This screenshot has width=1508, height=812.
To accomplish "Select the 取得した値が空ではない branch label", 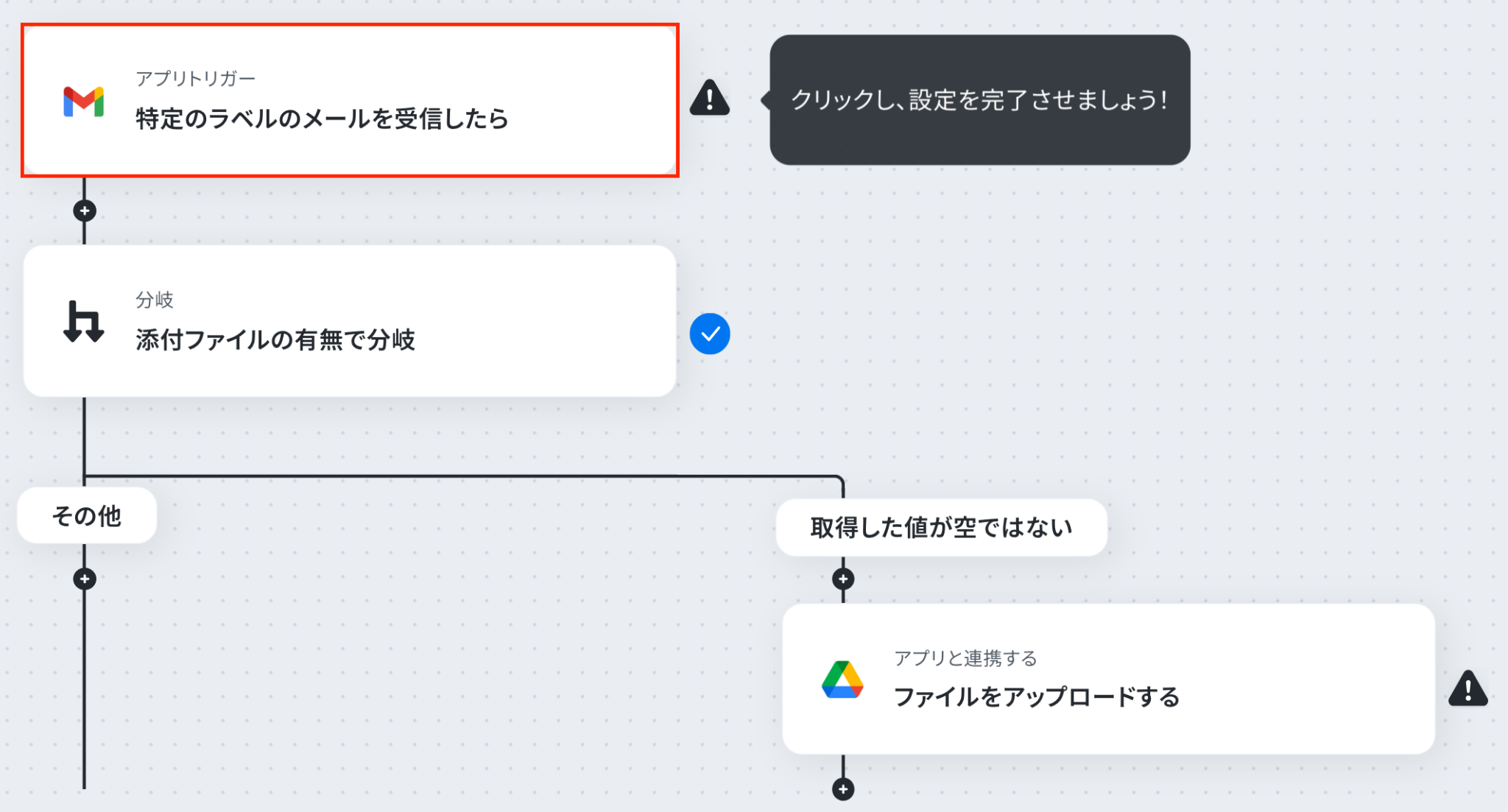I will coord(942,527).
